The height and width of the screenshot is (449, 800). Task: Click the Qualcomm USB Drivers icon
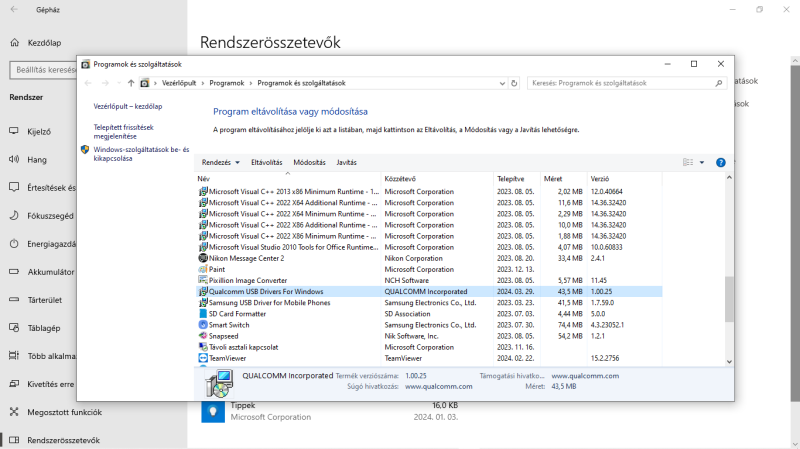(x=203, y=292)
